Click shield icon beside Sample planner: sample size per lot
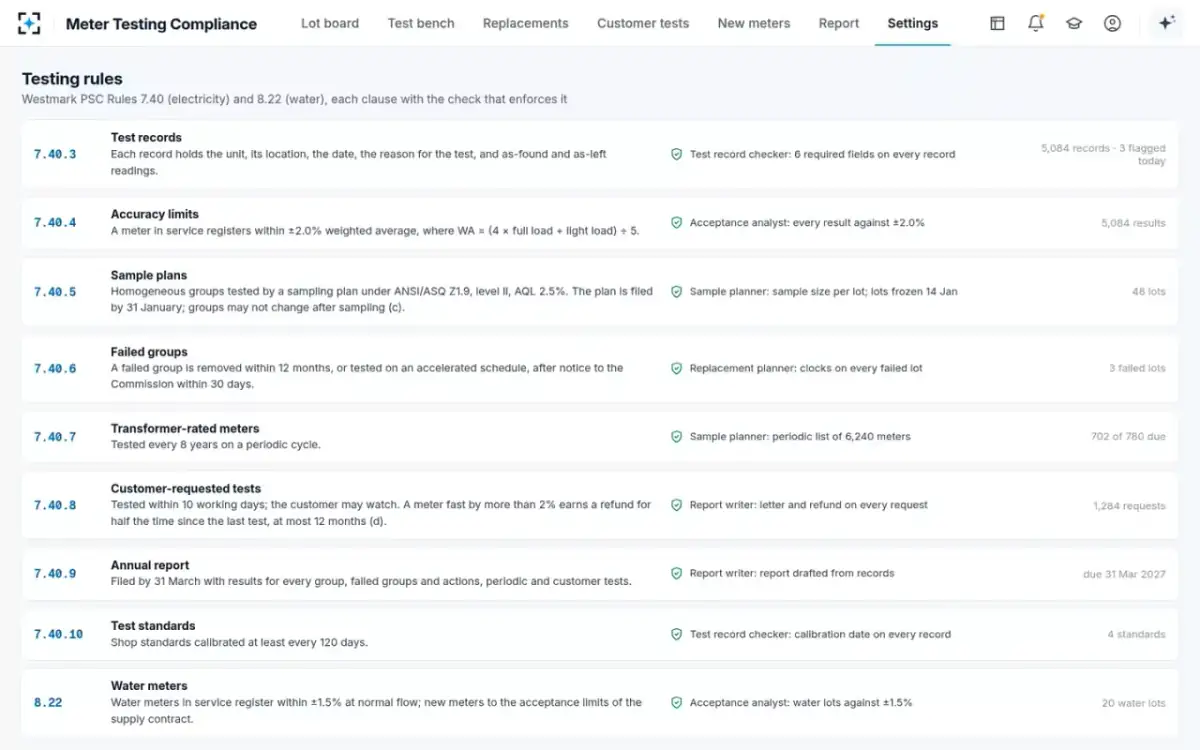This screenshot has width=1200, height=750. coord(677,292)
